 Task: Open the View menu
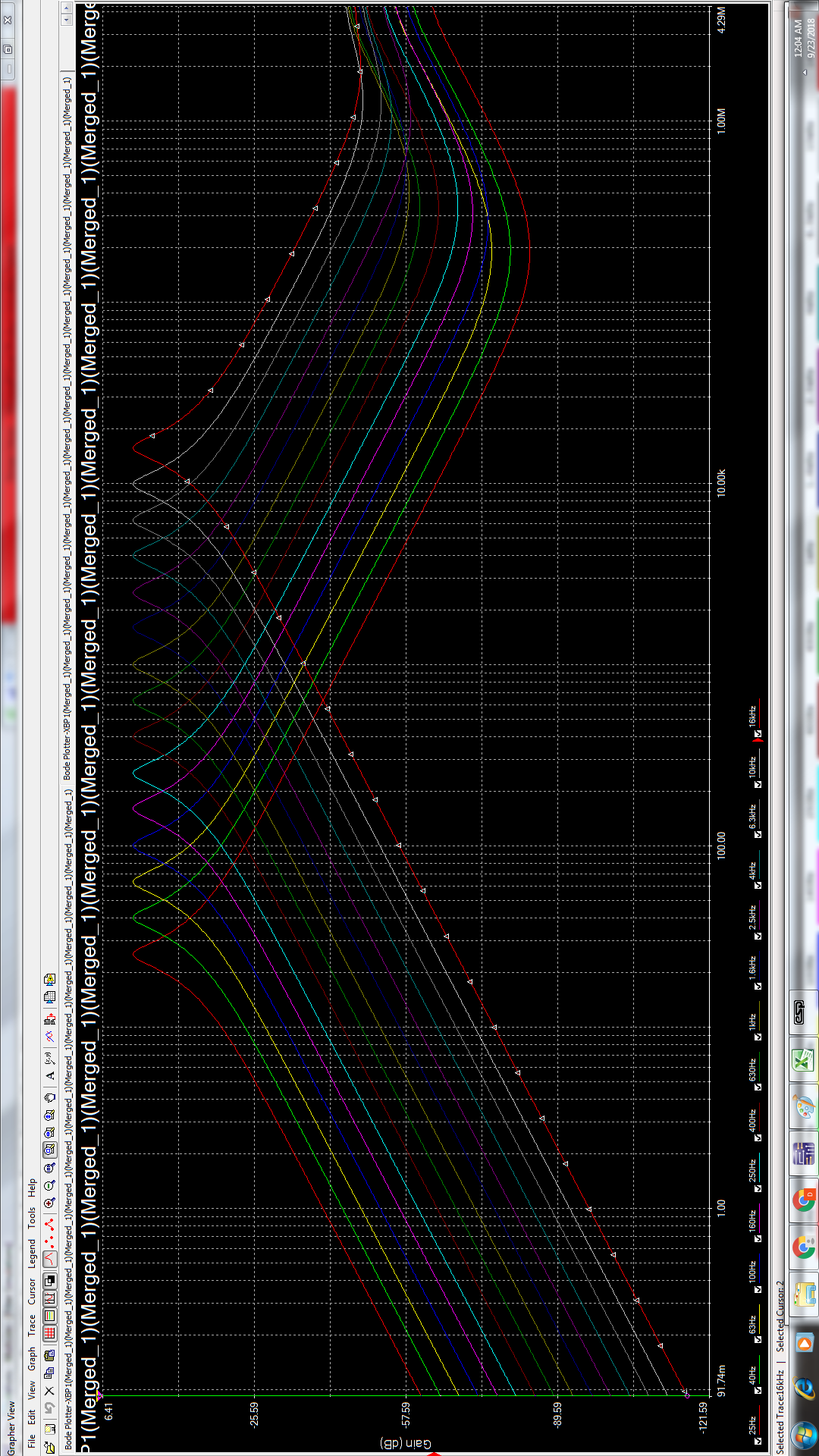(32, 1389)
